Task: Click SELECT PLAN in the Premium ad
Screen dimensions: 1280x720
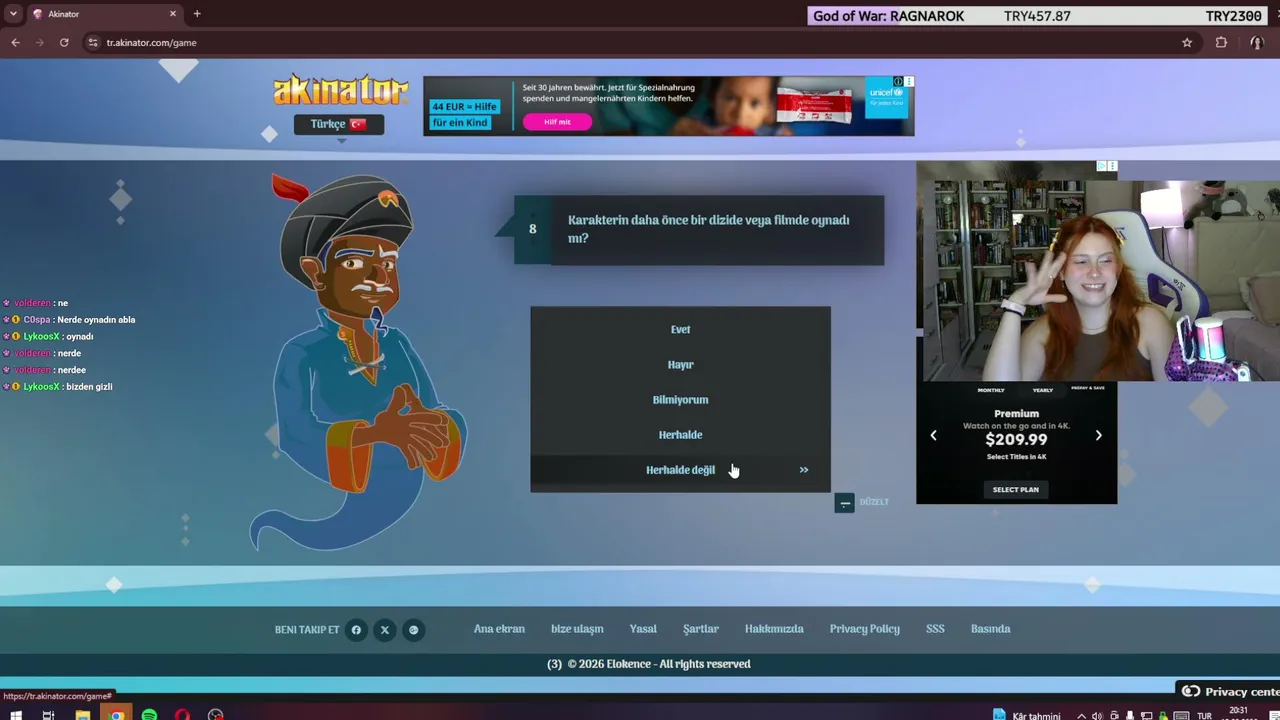Action: 1015,490
